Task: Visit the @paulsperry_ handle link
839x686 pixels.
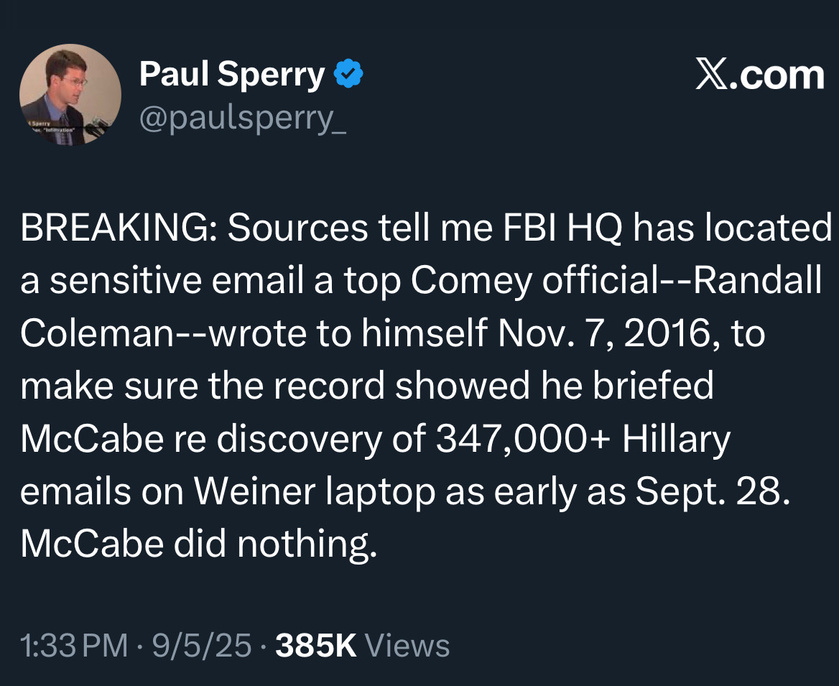Action: (x=242, y=119)
